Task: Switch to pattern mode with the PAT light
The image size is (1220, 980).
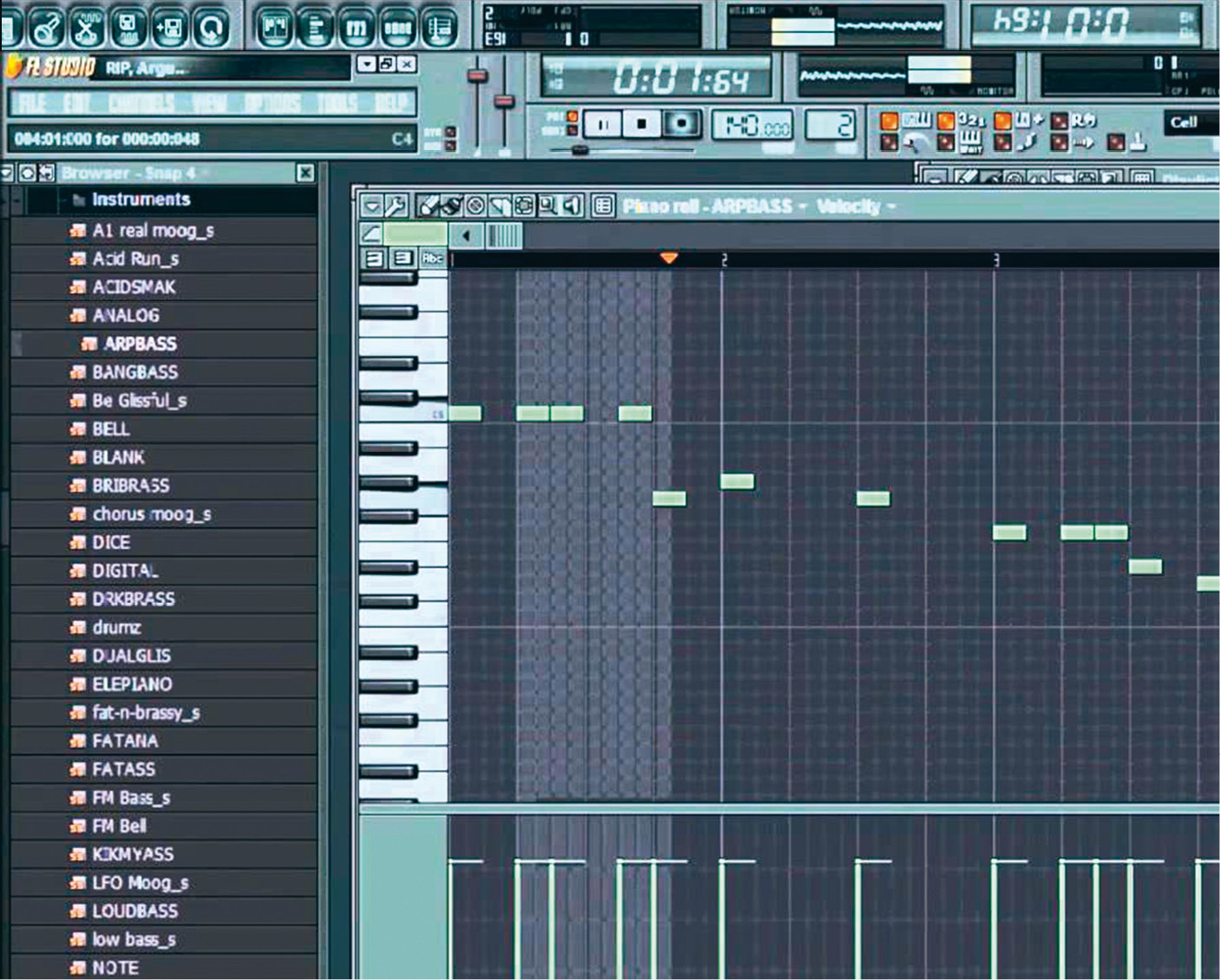Action: [x=572, y=116]
